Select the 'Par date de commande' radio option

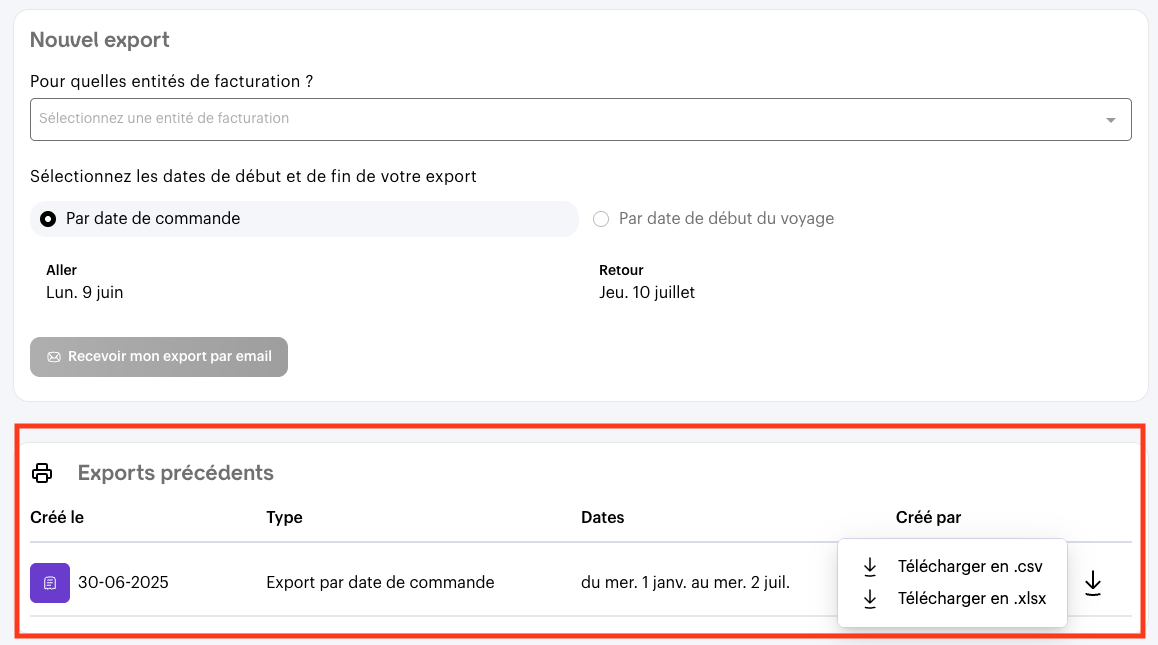pos(48,219)
